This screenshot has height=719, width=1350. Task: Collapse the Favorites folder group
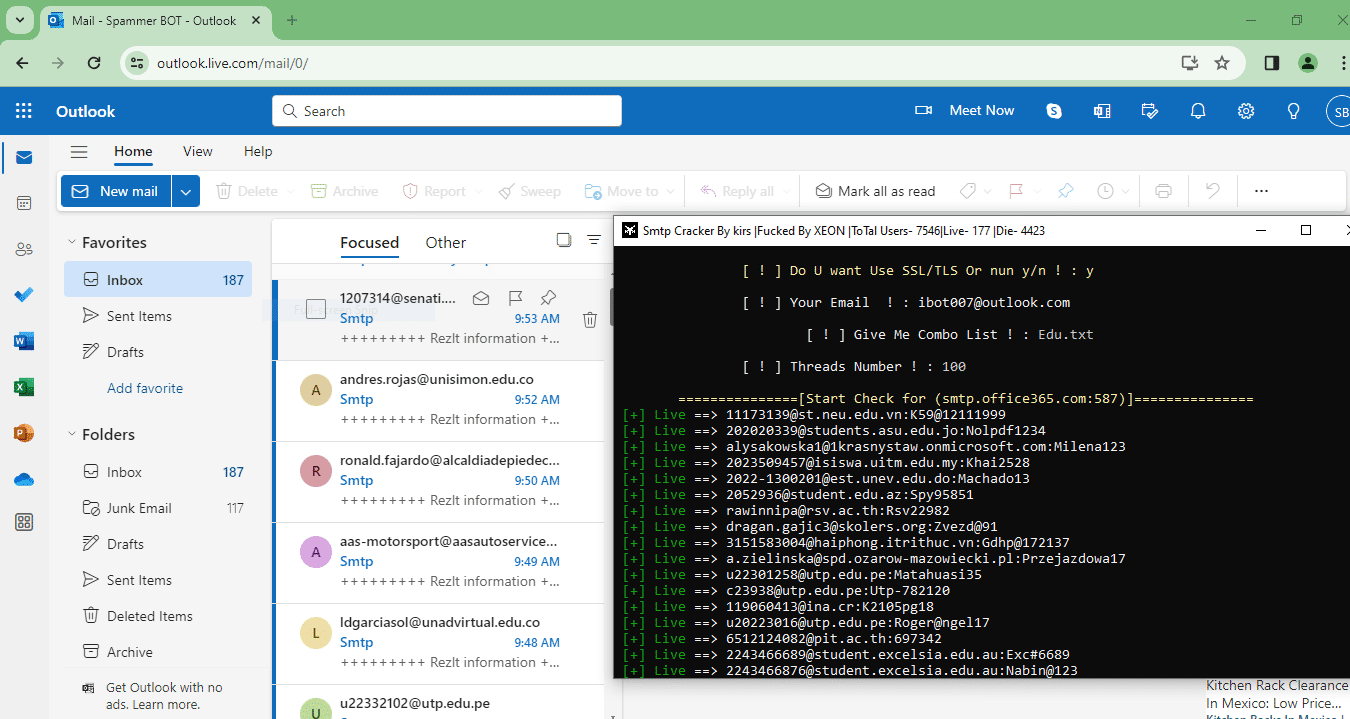point(72,242)
